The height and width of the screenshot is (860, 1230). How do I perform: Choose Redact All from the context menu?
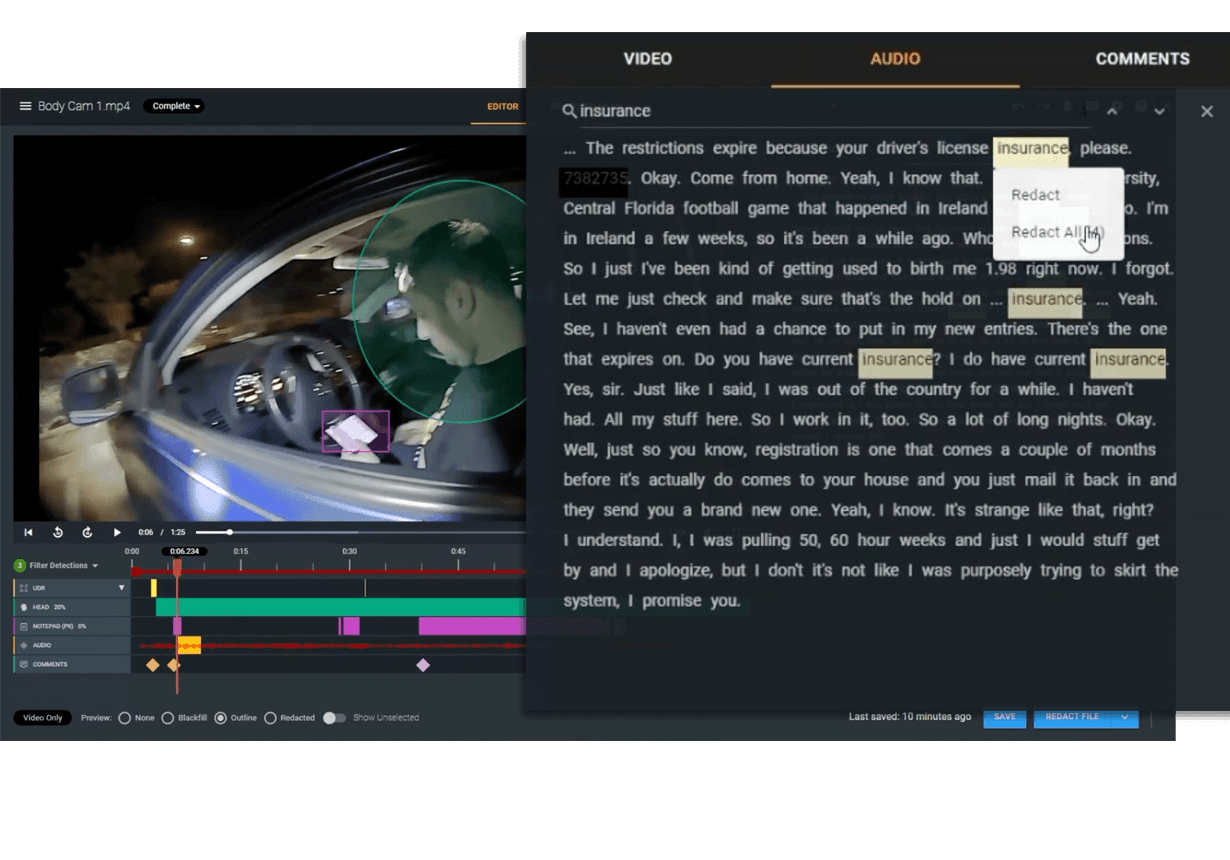(1051, 232)
